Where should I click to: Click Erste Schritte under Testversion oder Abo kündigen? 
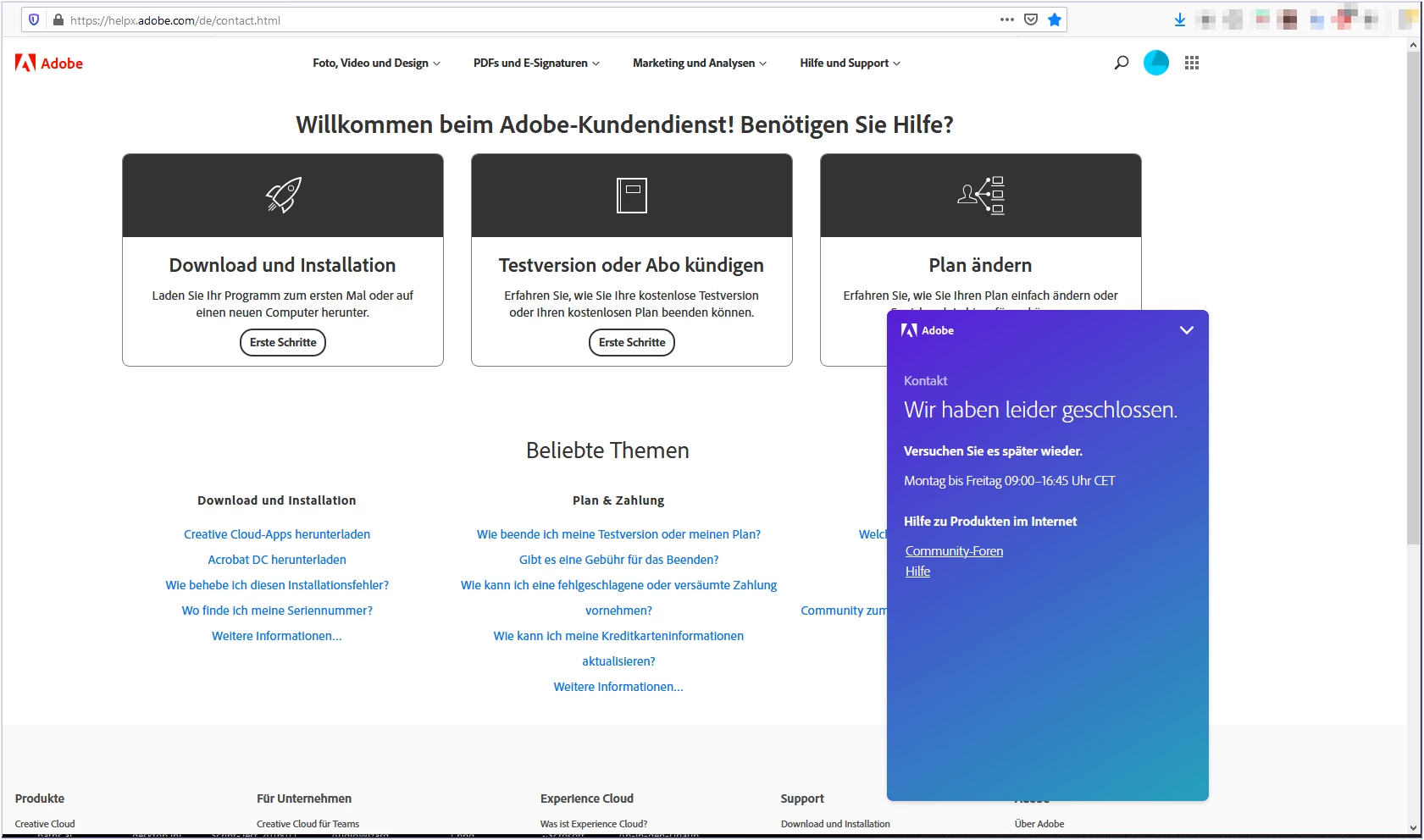tap(632, 342)
